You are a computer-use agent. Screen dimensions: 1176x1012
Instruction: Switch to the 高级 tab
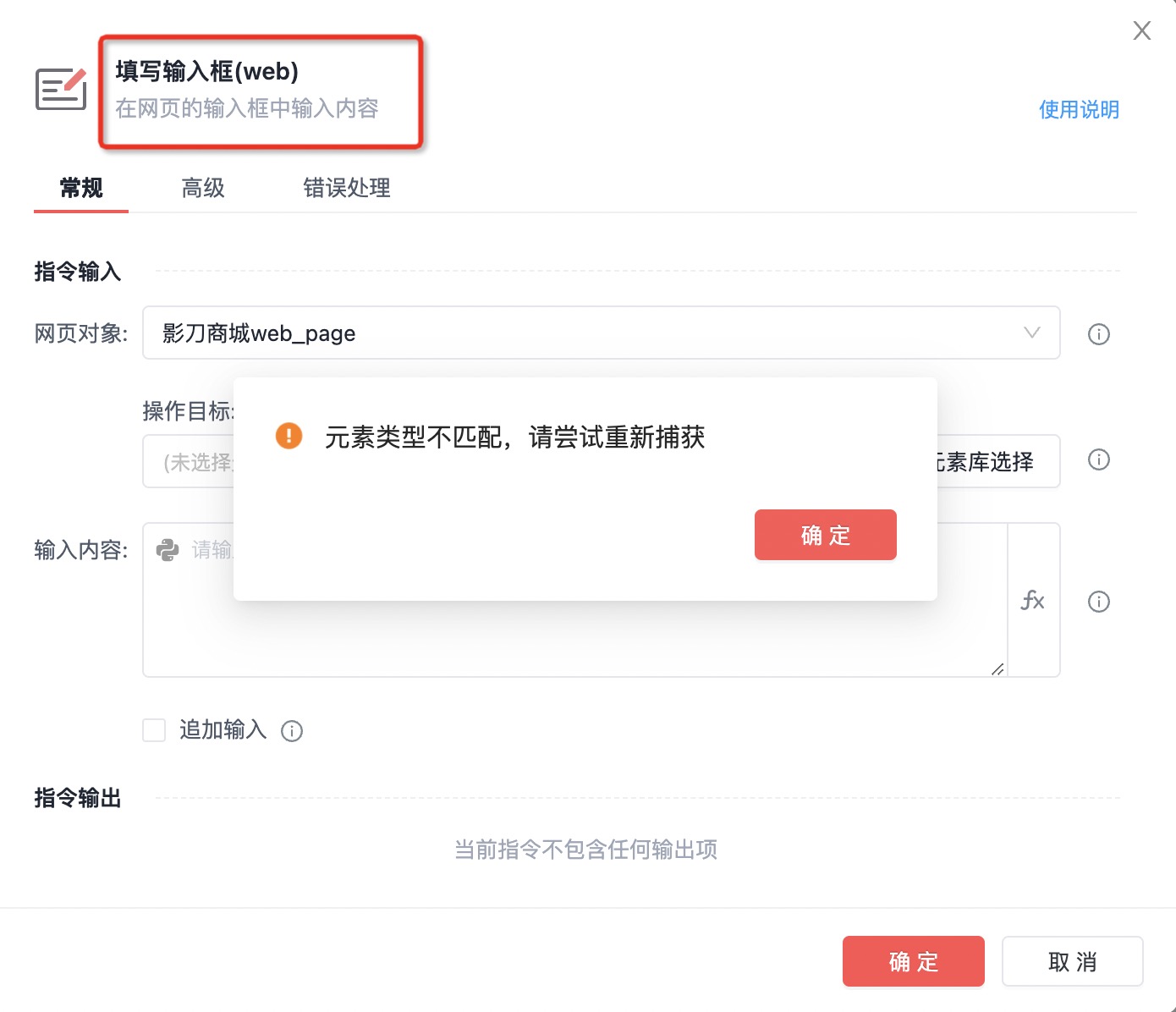203,188
